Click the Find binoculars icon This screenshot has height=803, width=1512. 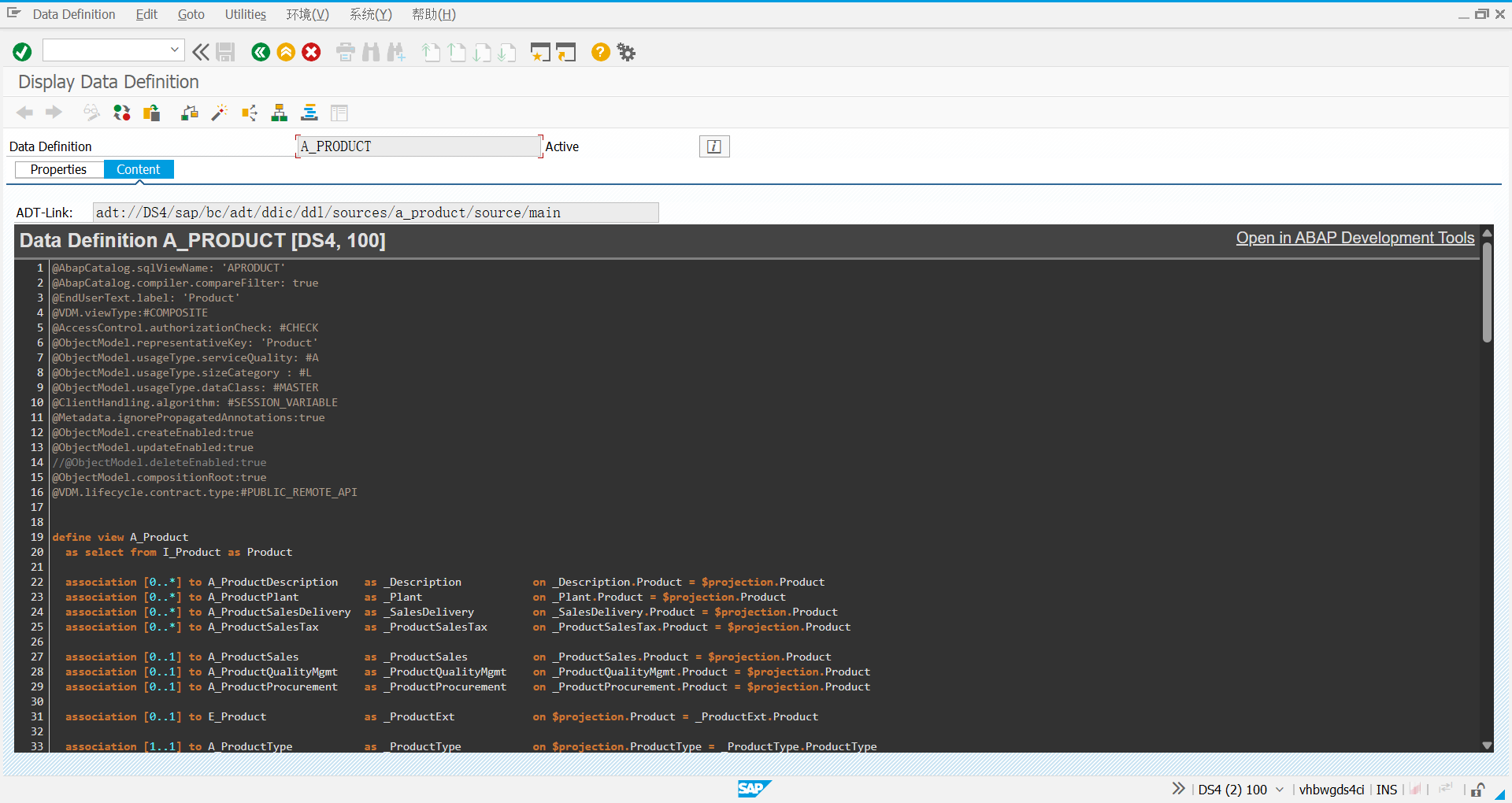tap(371, 52)
